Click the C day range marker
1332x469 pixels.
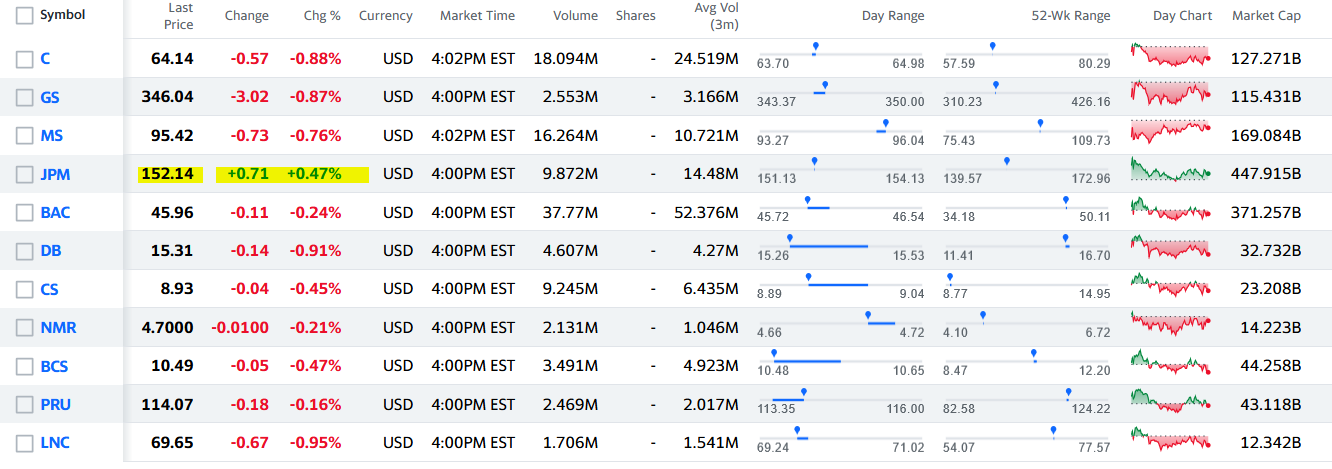click(x=815, y=46)
